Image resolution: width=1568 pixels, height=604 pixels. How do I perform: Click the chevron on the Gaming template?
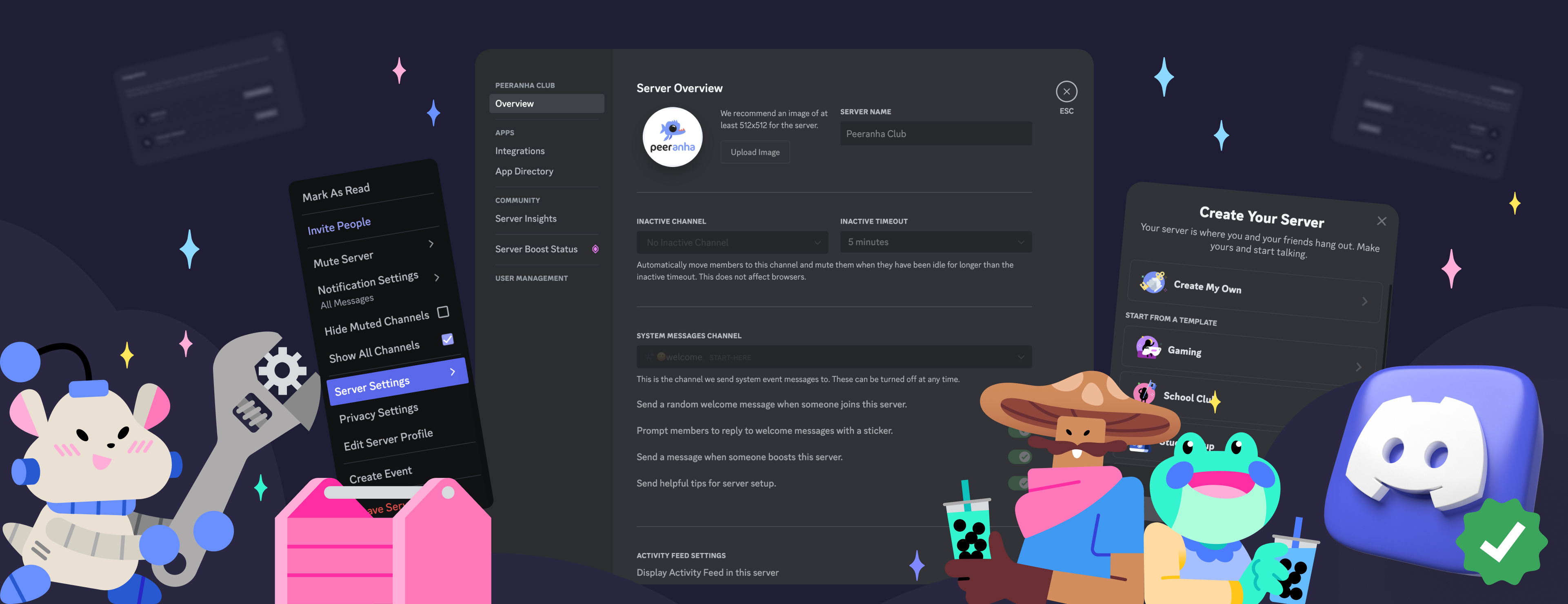click(1359, 366)
